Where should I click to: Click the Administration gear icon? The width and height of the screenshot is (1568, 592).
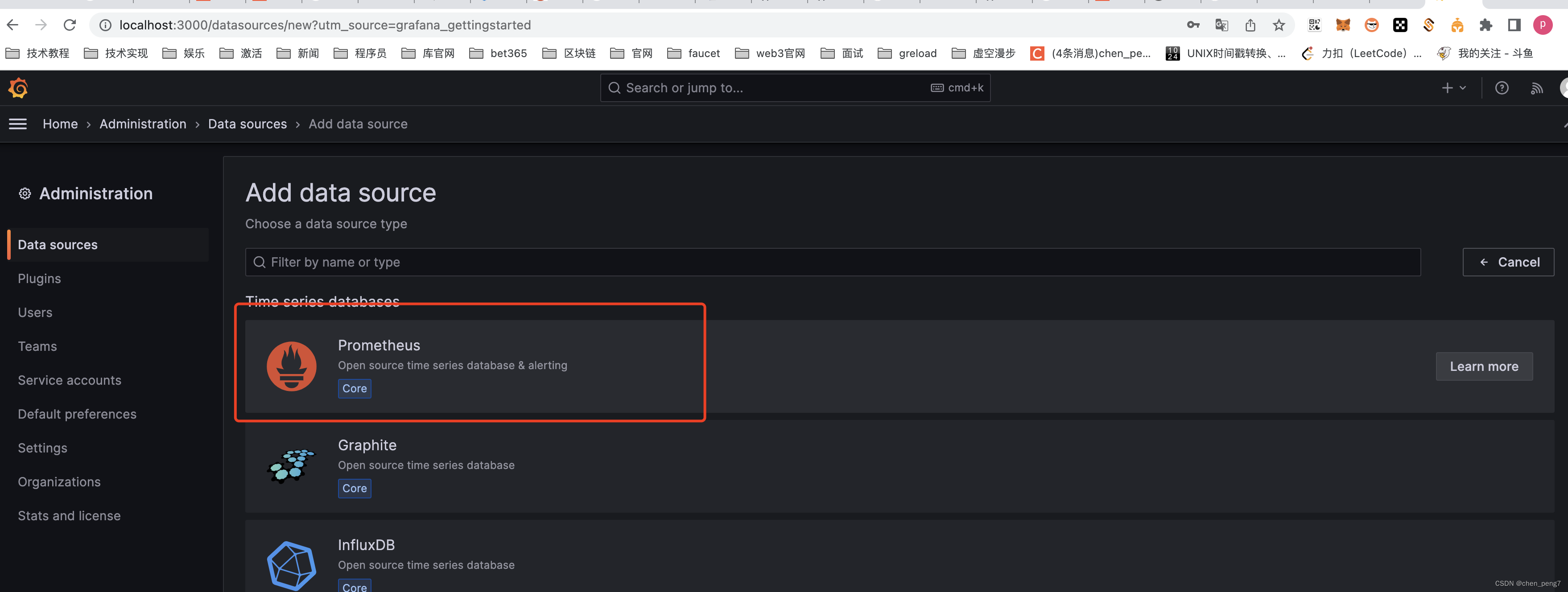click(25, 193)
